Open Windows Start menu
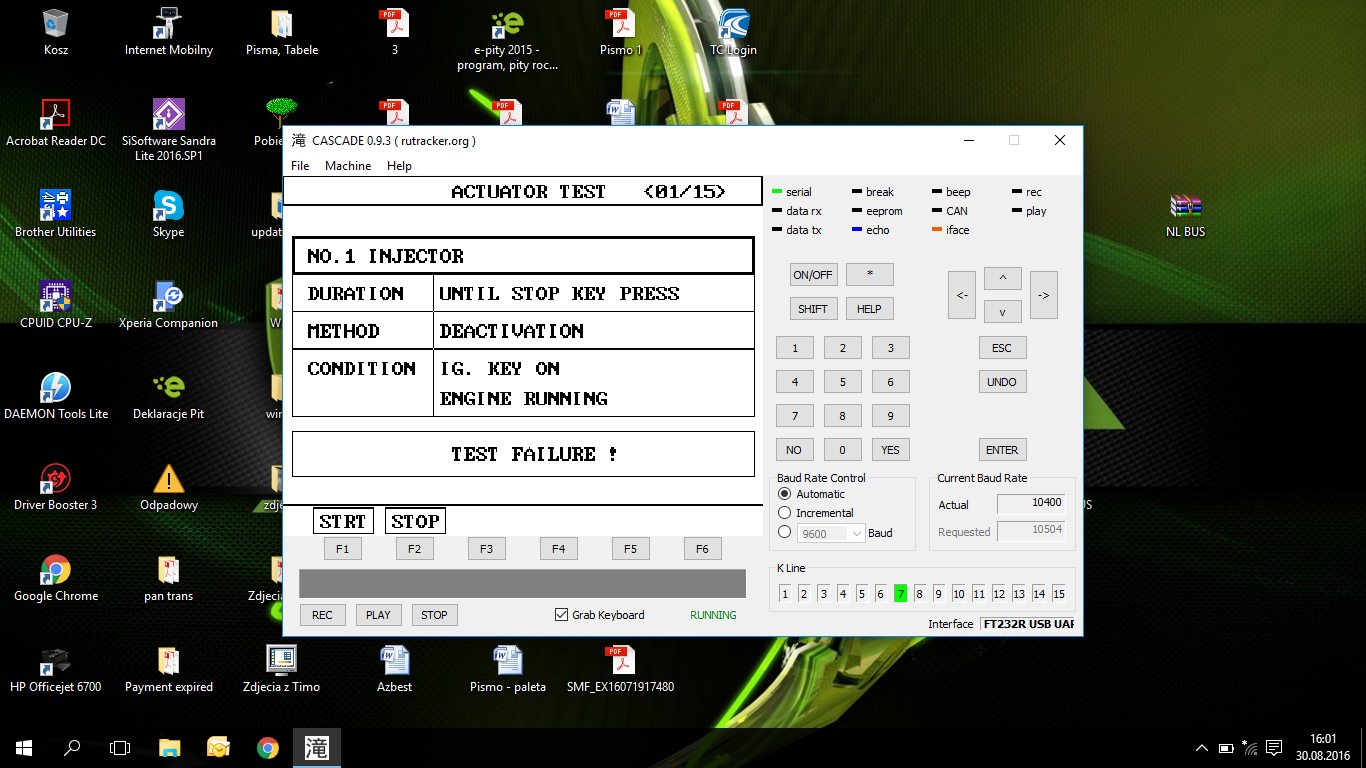The height and width of the screenshot is (768, 1366). pyautogui.click(x=24, y=747)
